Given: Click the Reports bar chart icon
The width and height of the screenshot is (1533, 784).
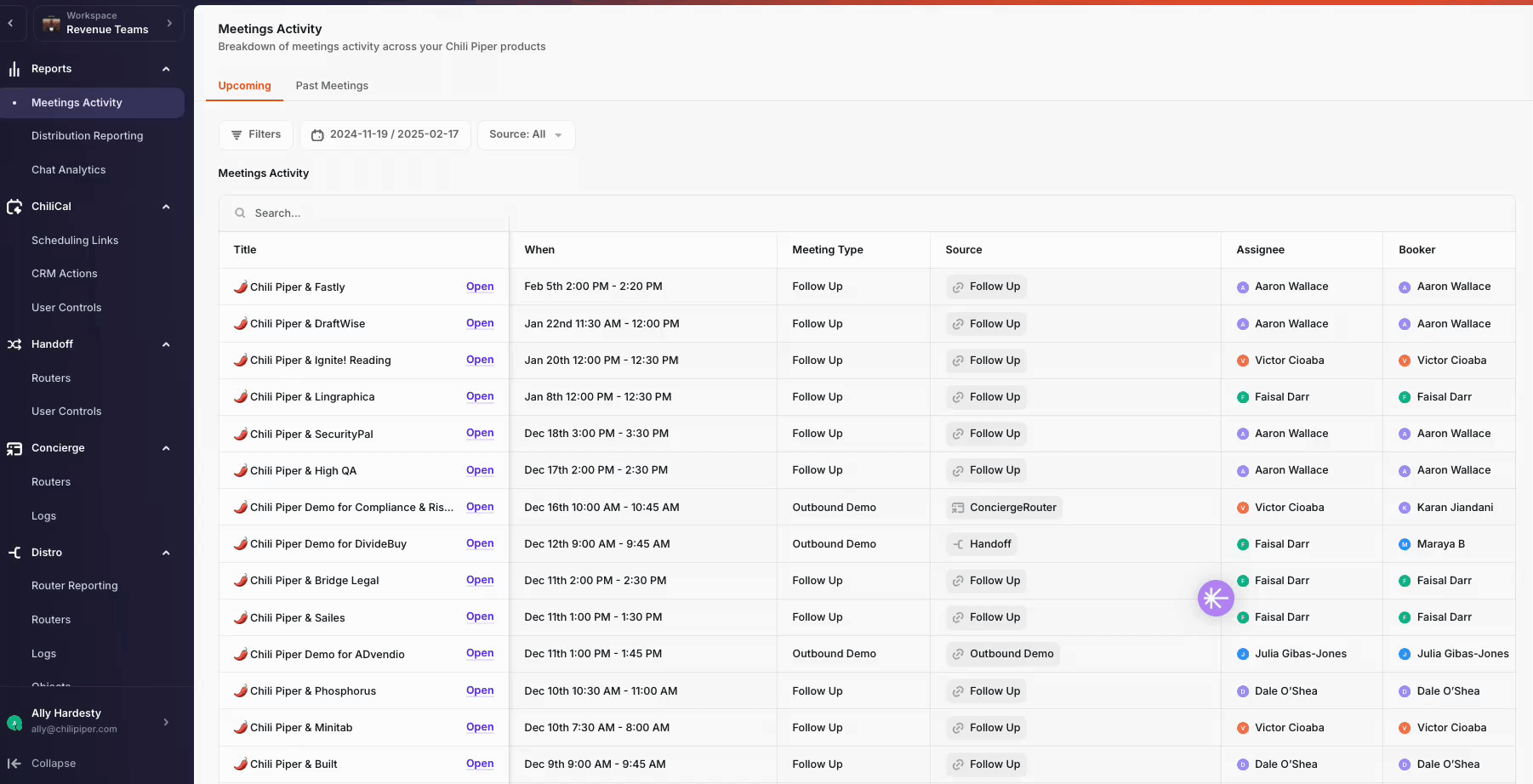Looking at the screenshot, I should (14, 69).
